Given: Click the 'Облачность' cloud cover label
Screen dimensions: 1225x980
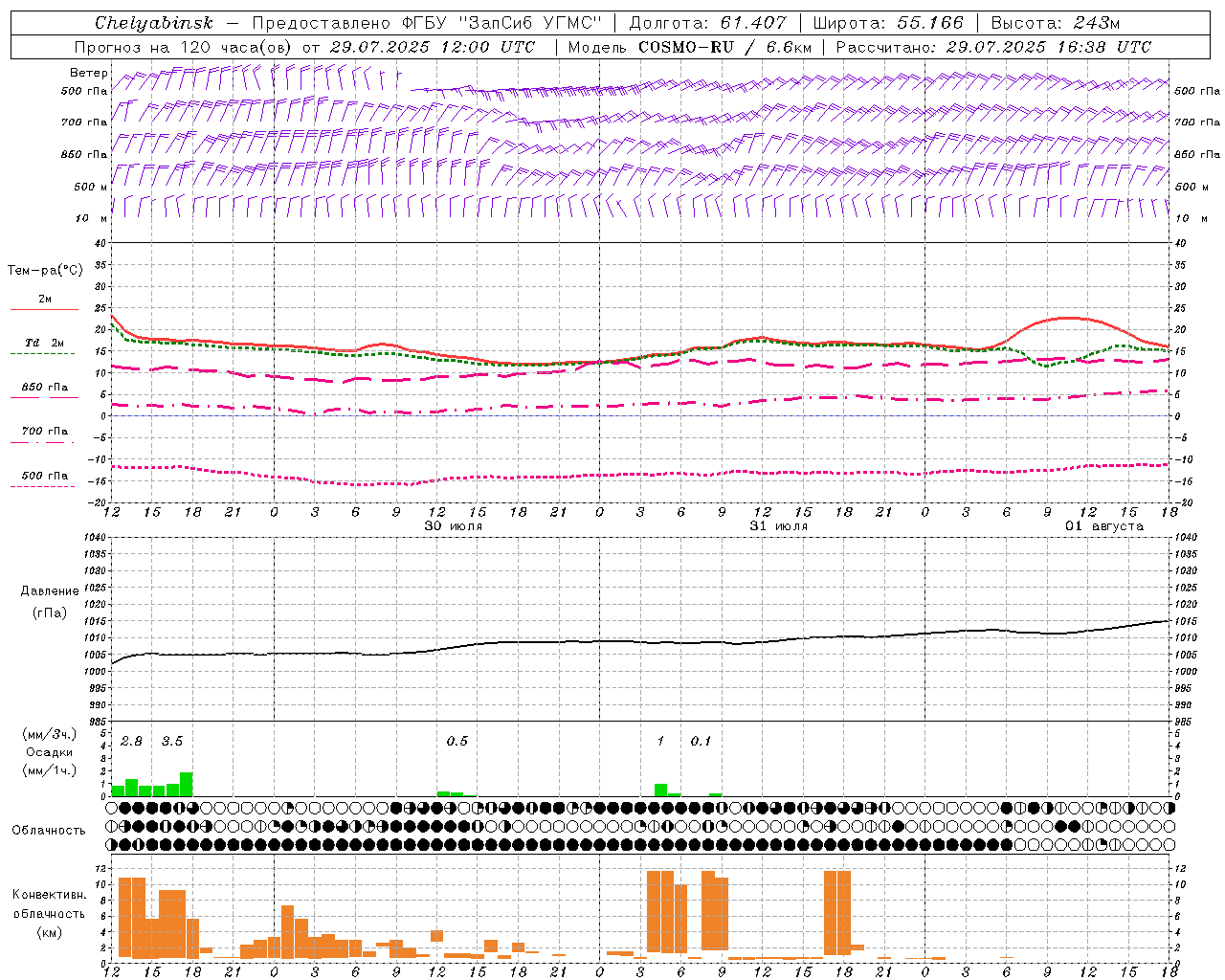Looking at the screenshot, I should tap(49, 831).
